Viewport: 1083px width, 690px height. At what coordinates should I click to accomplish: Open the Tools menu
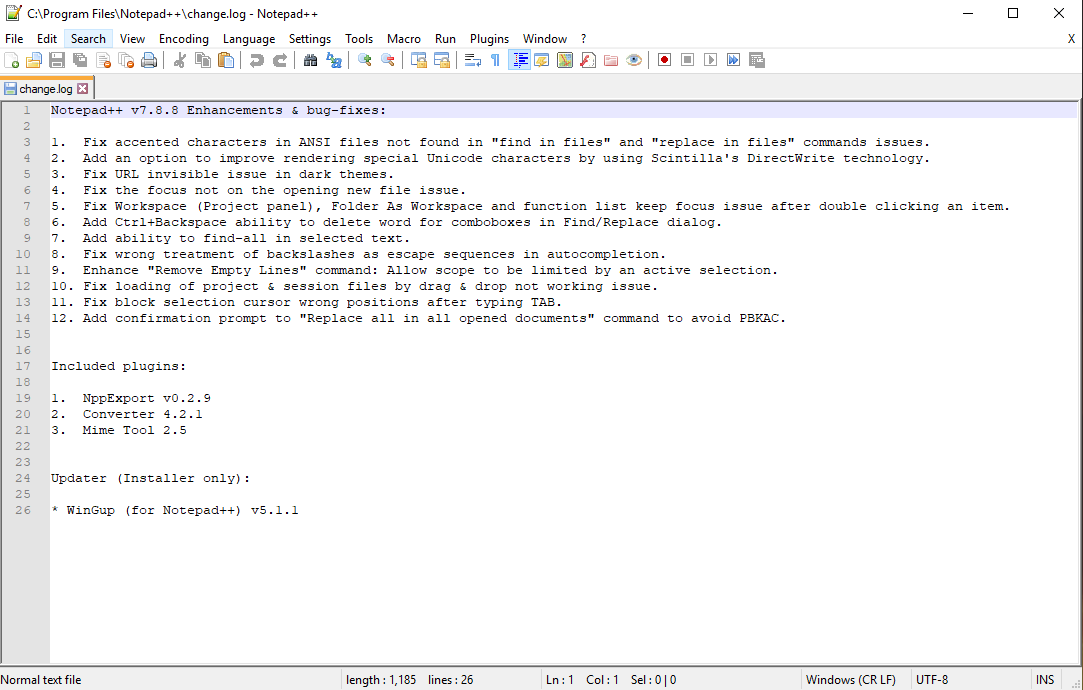tap(359, 39)
